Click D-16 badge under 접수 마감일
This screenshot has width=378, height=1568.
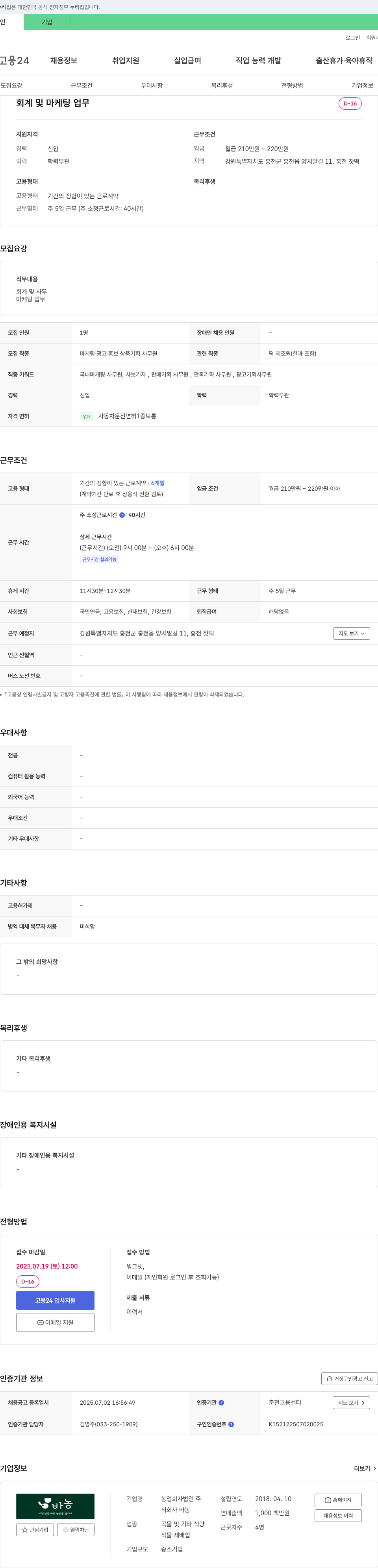28,1281
